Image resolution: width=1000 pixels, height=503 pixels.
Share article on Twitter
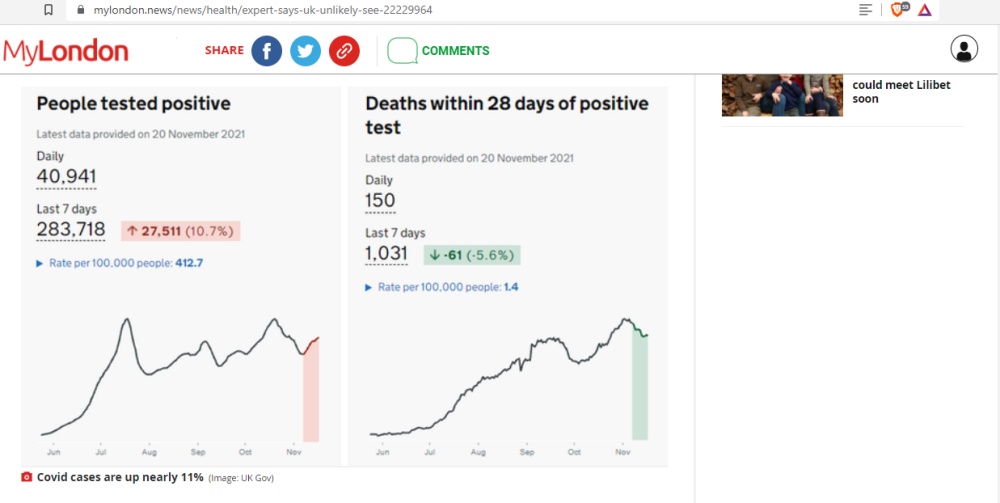pos(305,51)
